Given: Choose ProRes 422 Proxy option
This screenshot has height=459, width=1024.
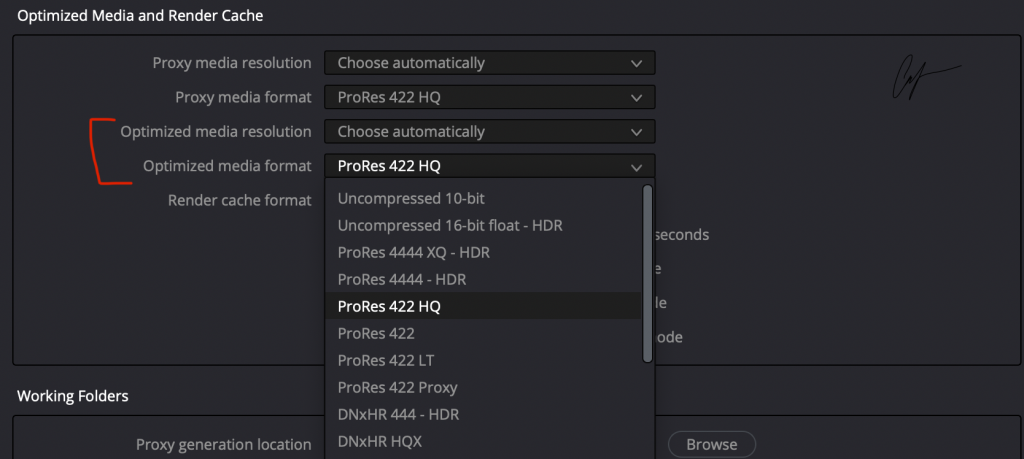Looking at the screenshot, I should pyautogui.click(x=397, y=387).
